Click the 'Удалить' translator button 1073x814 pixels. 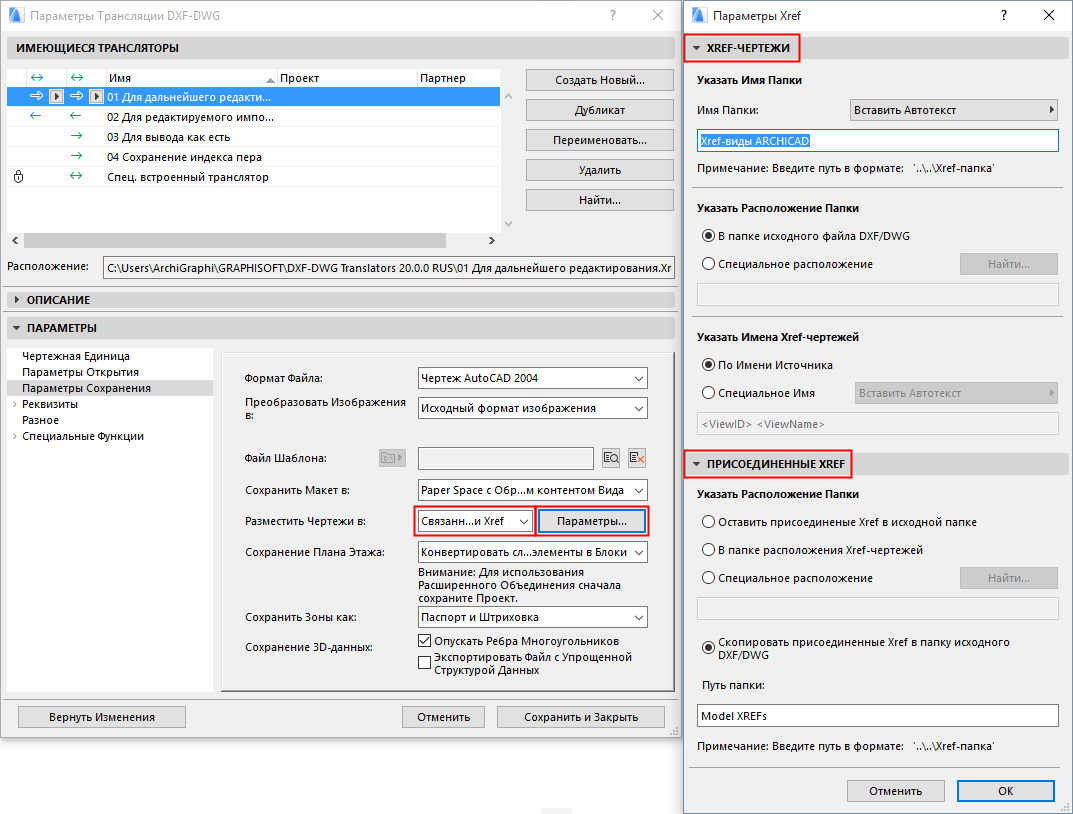point(599,170)
